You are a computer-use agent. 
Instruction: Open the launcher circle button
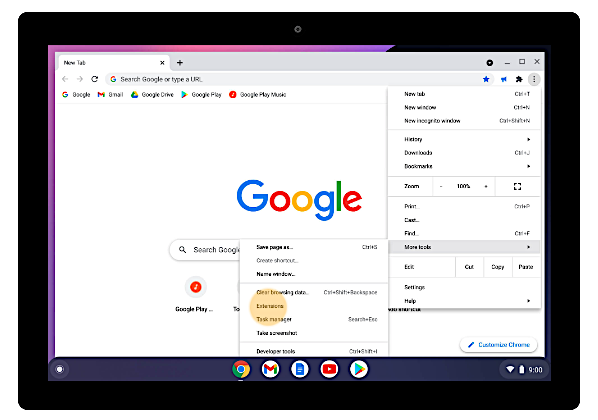click(59, 369)
